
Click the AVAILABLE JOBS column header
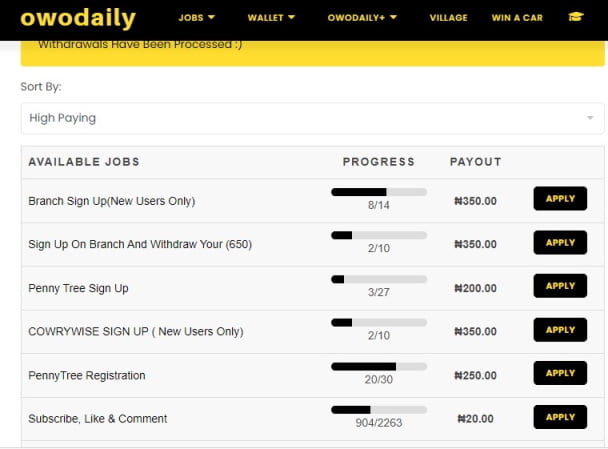click(x=84, y=162)
